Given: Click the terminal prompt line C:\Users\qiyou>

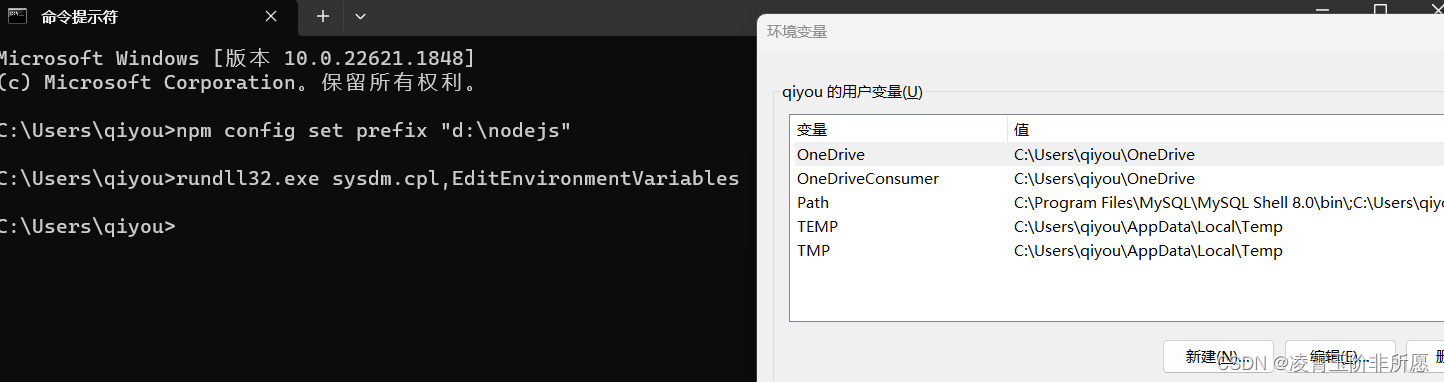Looking at the screenshot, I should (87, 226).
